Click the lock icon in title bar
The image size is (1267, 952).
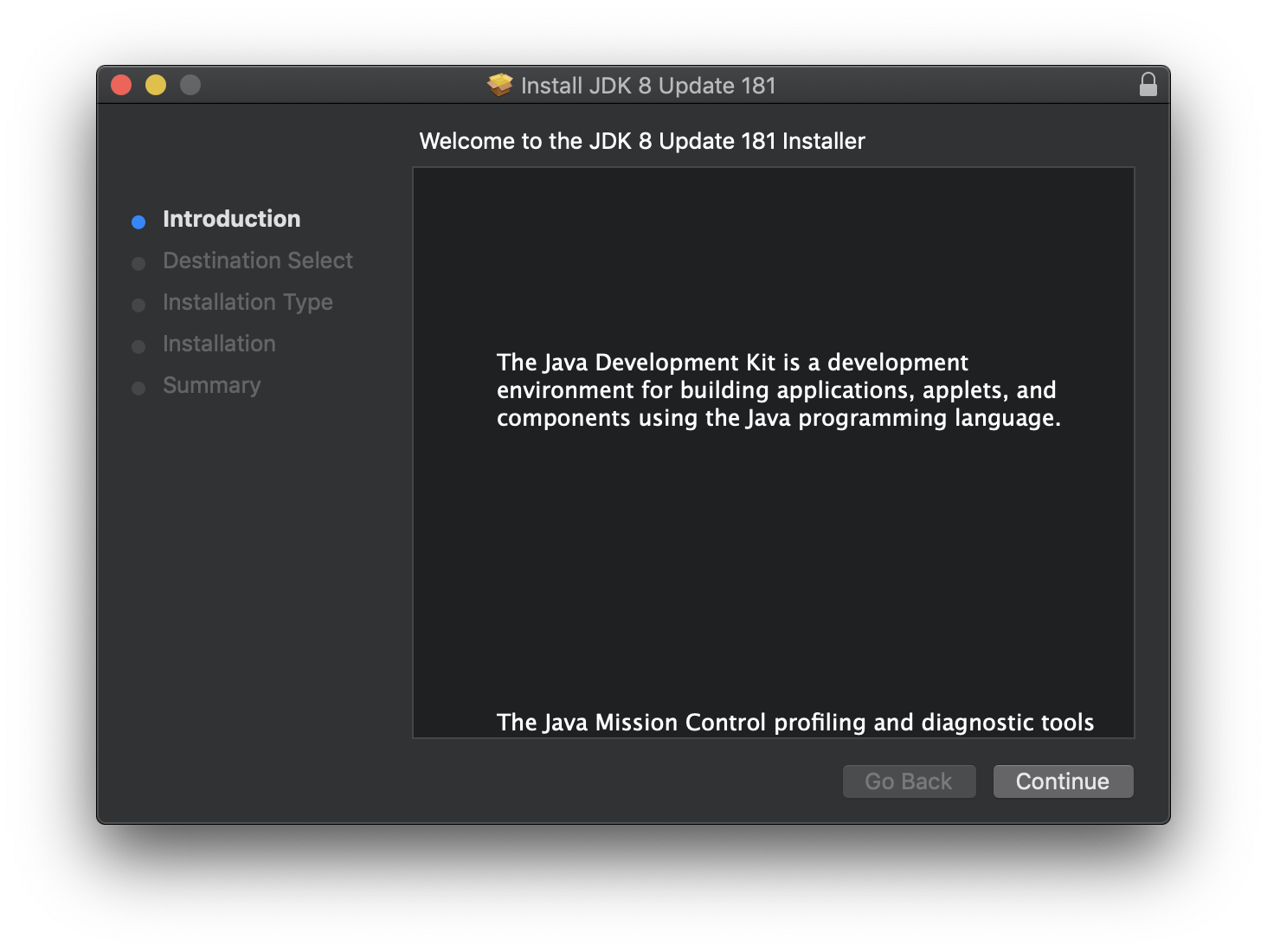coord(1148,85)
